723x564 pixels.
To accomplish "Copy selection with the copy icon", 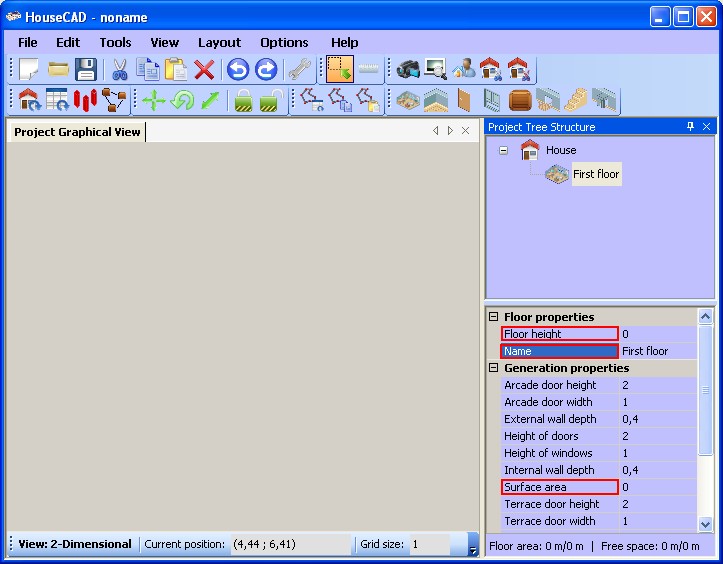I will click(148, 69).
